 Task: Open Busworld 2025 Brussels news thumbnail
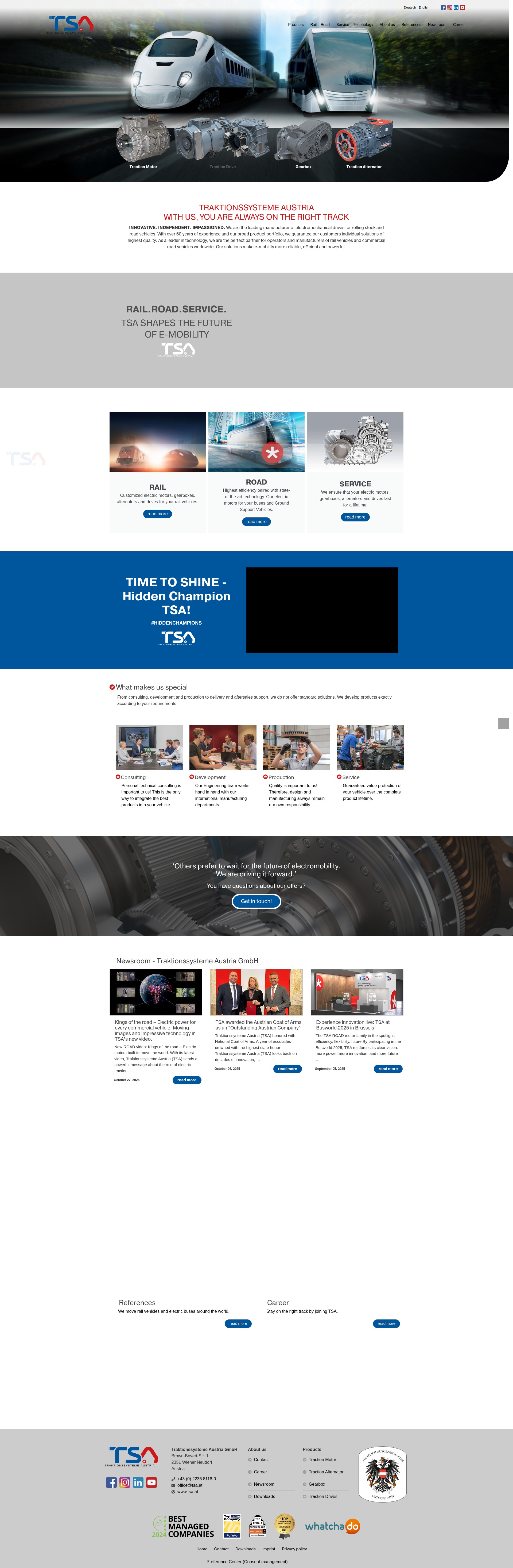pyautogui.click(x=357, y=992)
